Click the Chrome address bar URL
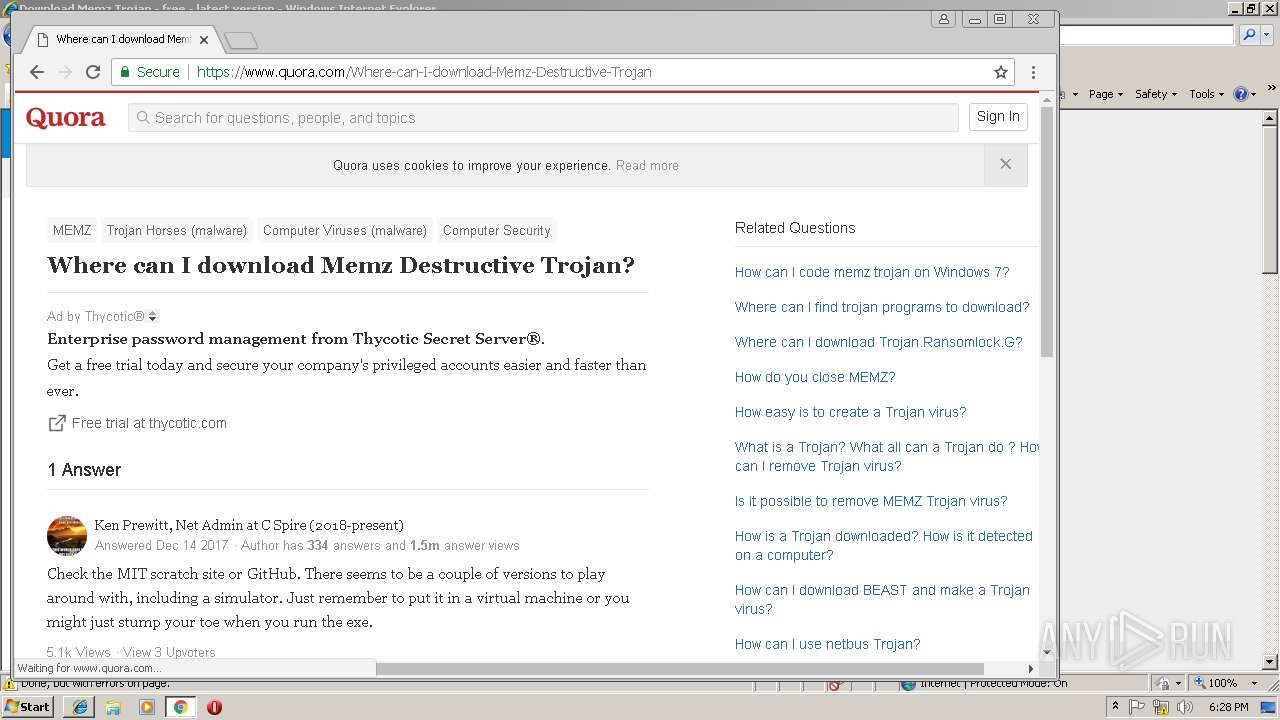This screenshot has width=1280, height=720. 424,72
